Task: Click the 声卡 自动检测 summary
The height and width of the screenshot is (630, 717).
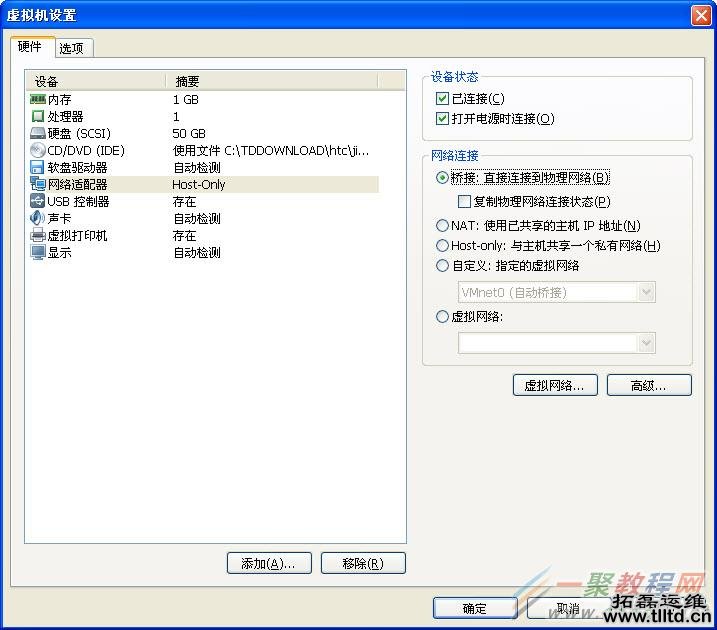Action: pyautogui.click(x=197, y=219)
